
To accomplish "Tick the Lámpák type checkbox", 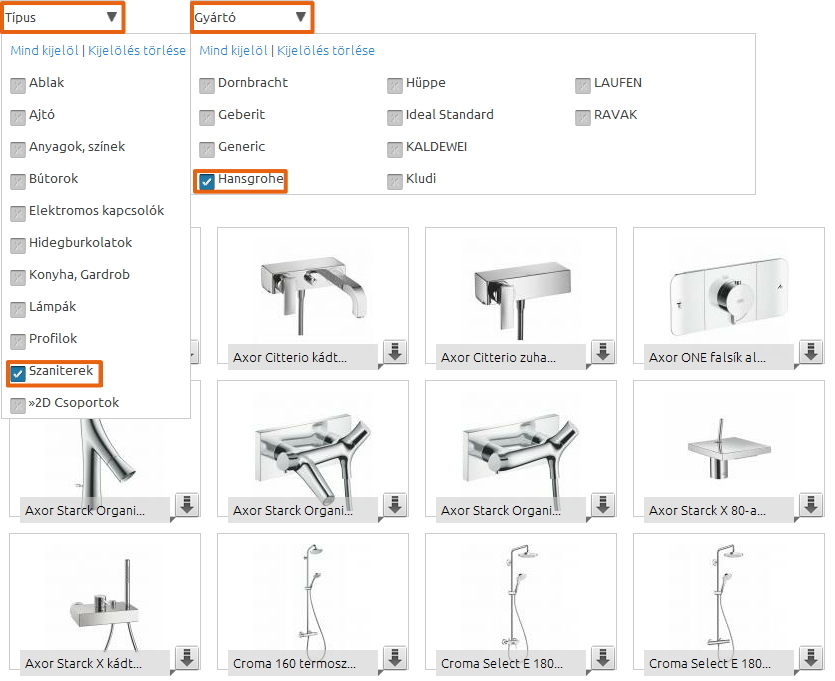I will click(x=18, y=309).
